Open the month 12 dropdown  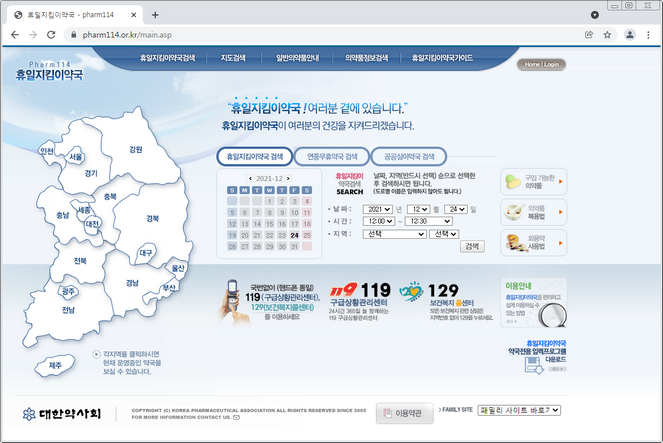pos(419,209)
